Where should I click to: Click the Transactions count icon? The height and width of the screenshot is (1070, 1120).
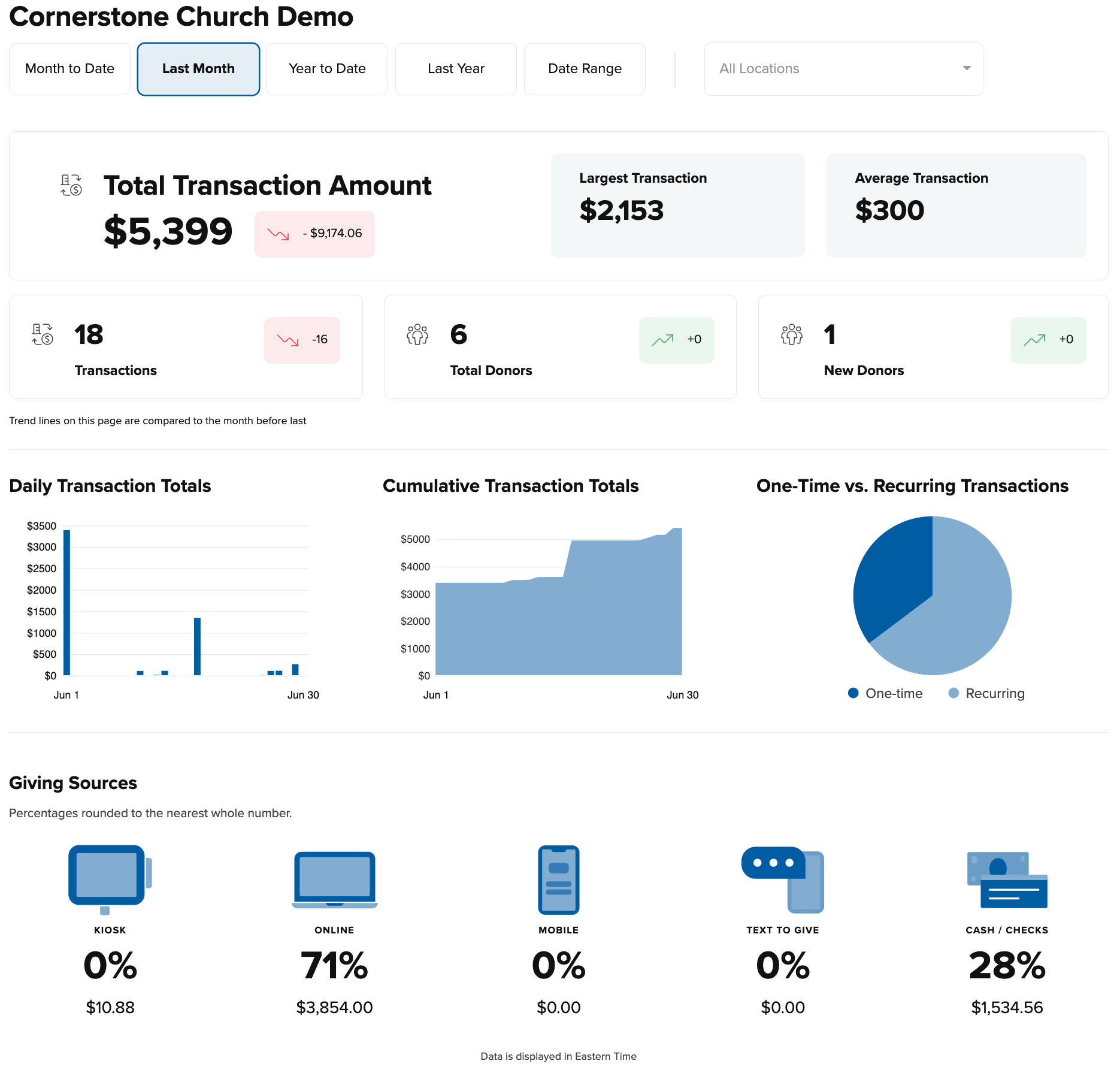pyautogui.click(x=43, y=334)
